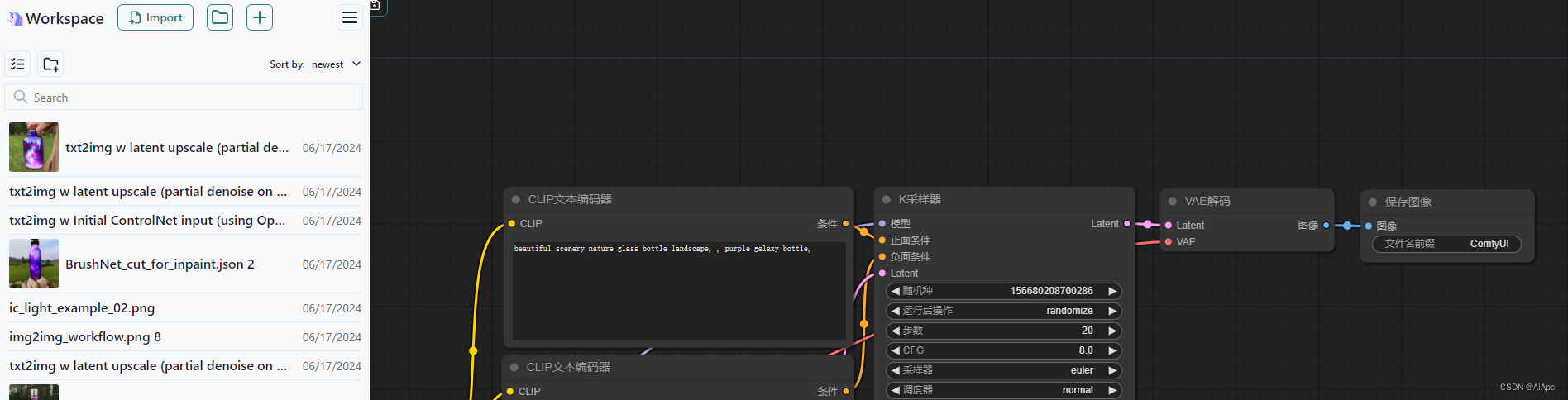
Task: Click the randomize value of 运行后操作
Action: (1069, 311)
